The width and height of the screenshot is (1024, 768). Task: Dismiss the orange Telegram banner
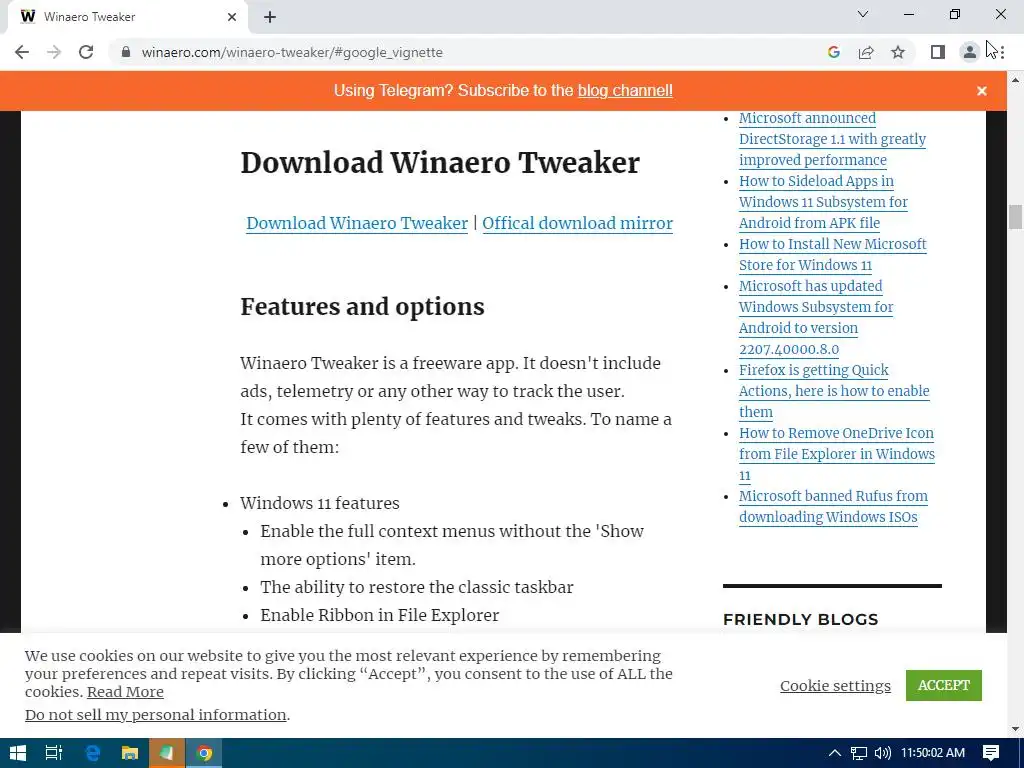click(982, 91)
